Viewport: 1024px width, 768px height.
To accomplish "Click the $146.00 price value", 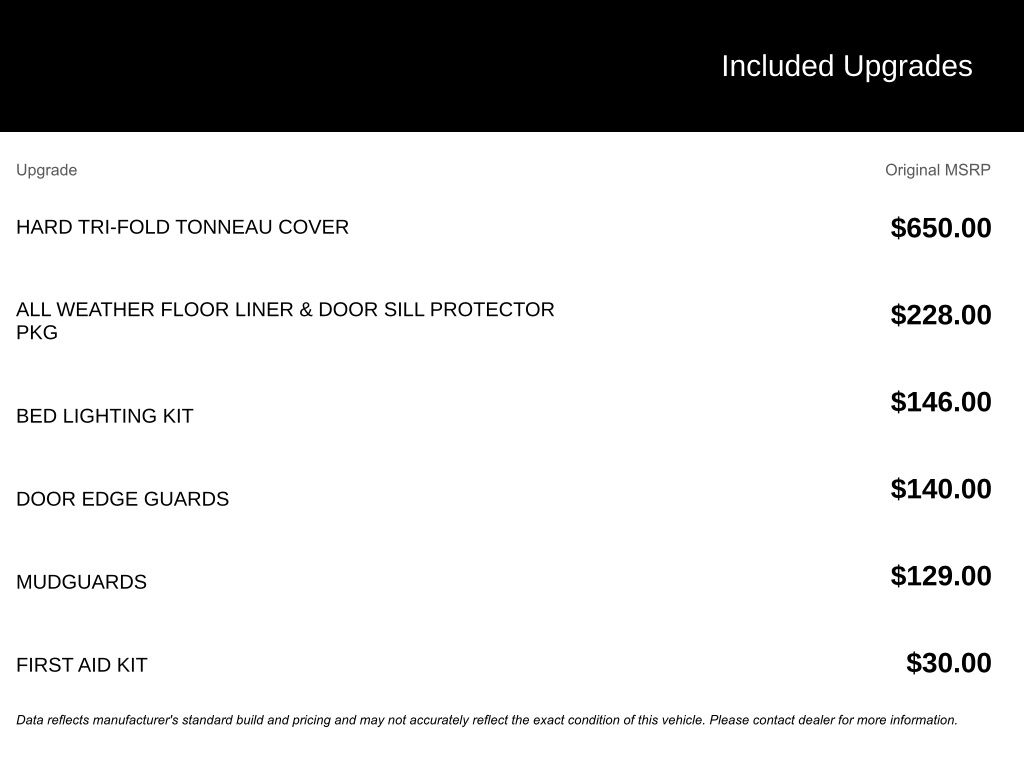I will 940,402.
